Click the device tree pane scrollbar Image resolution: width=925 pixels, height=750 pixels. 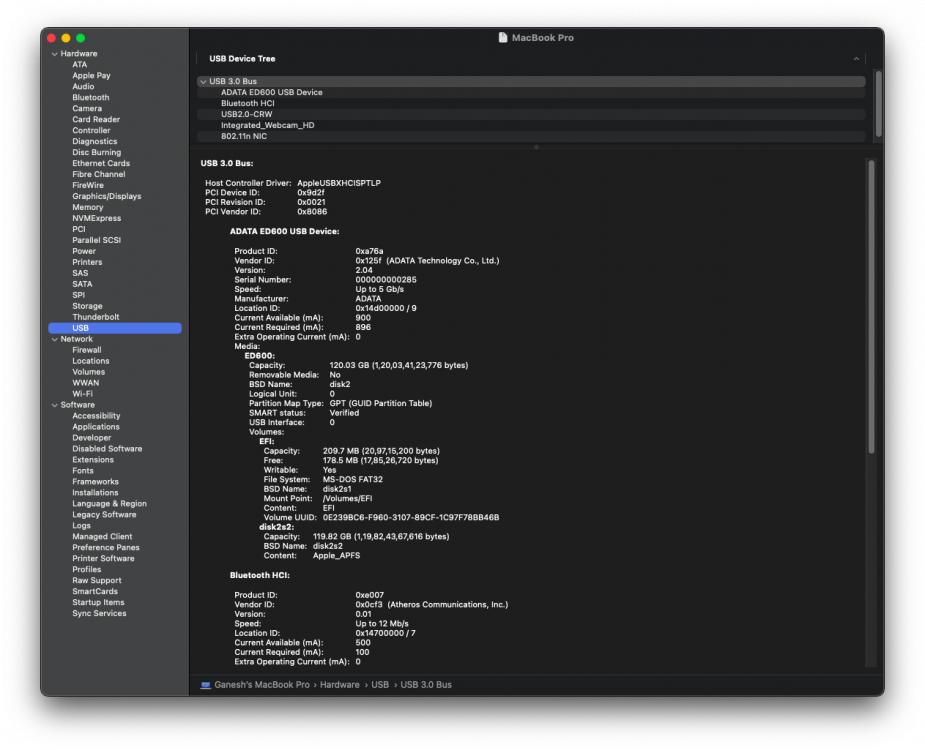(878, 104)
